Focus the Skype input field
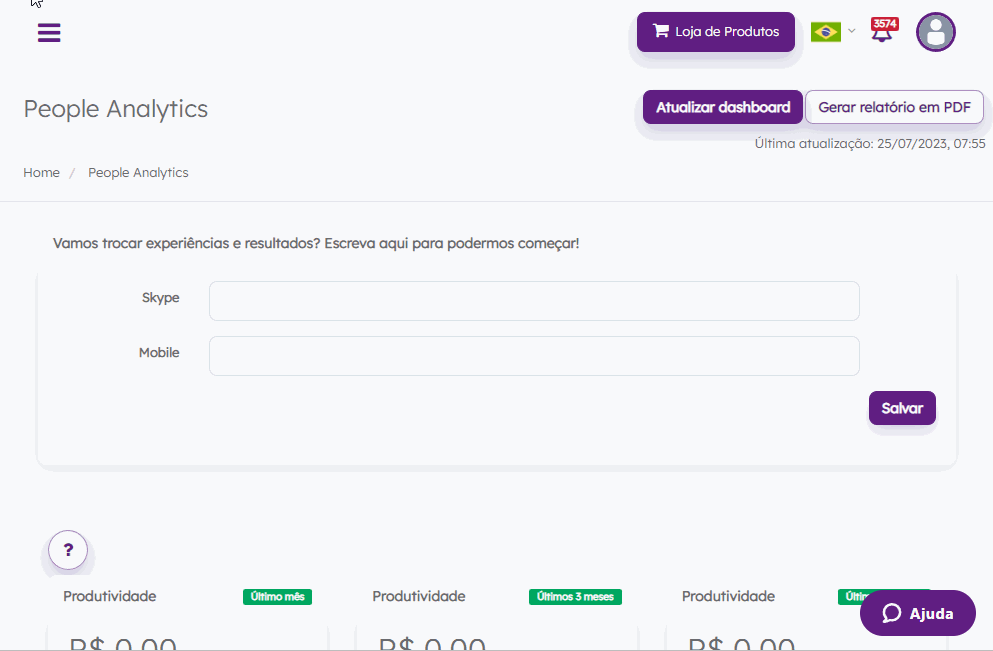The image size is (993, 651). point(534,301)
